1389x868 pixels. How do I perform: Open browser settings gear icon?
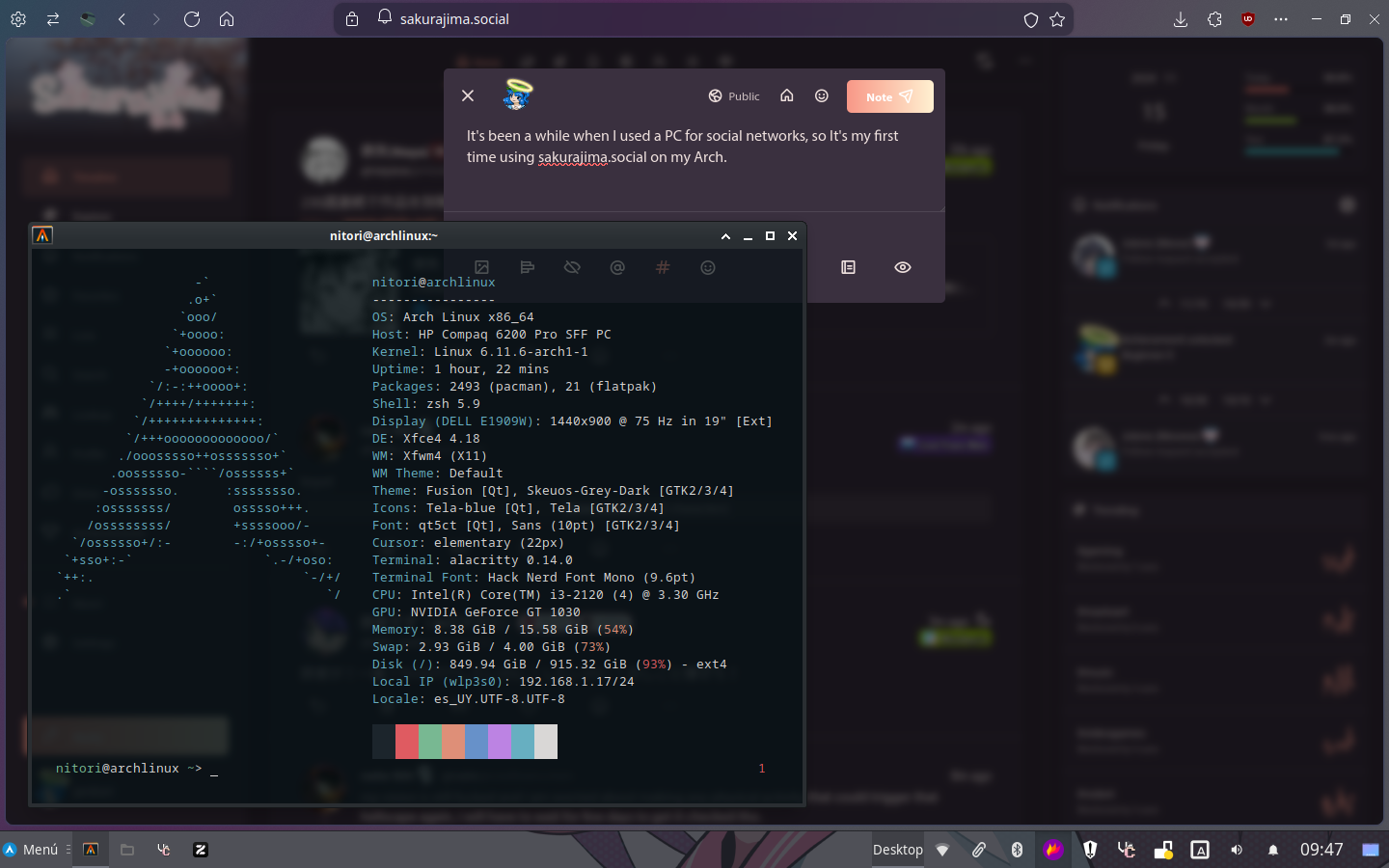coord(18,19)
